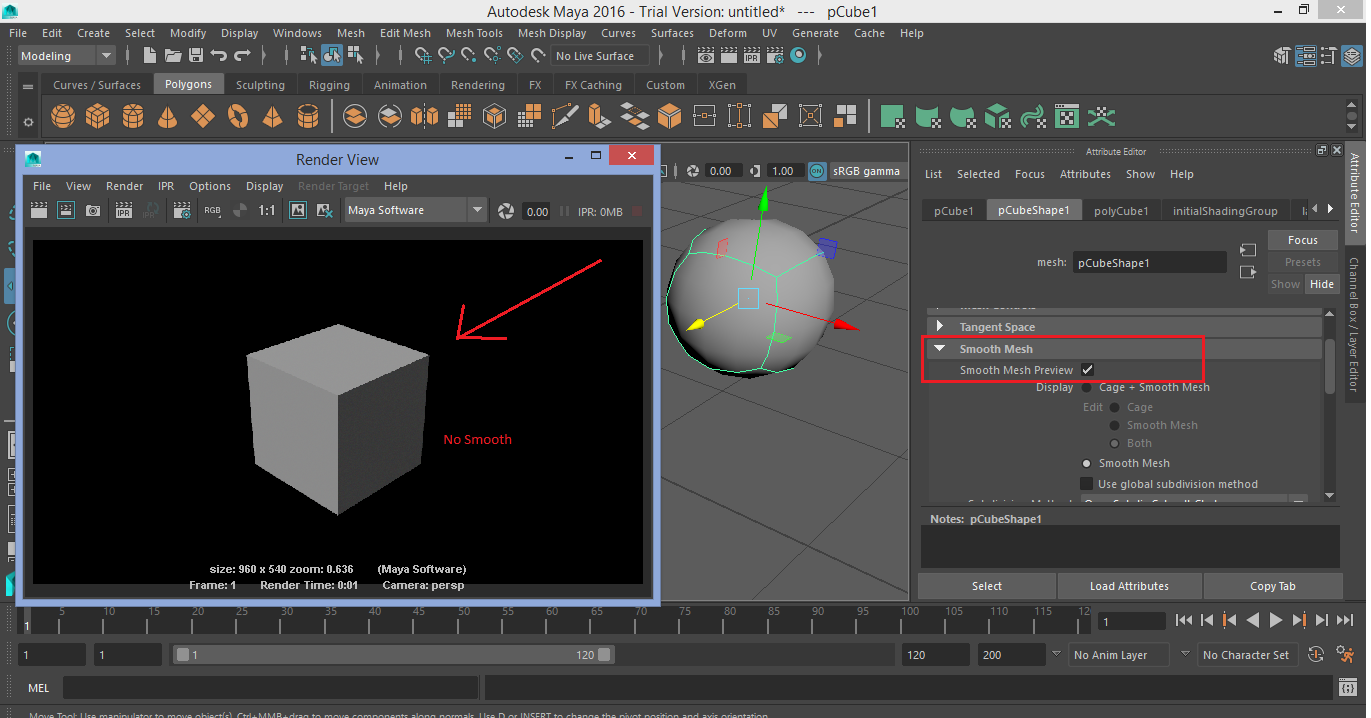The image size is (1371, 718).
Task: Toggle the Modeling Toolkit icon
Action: [1284, 56]
